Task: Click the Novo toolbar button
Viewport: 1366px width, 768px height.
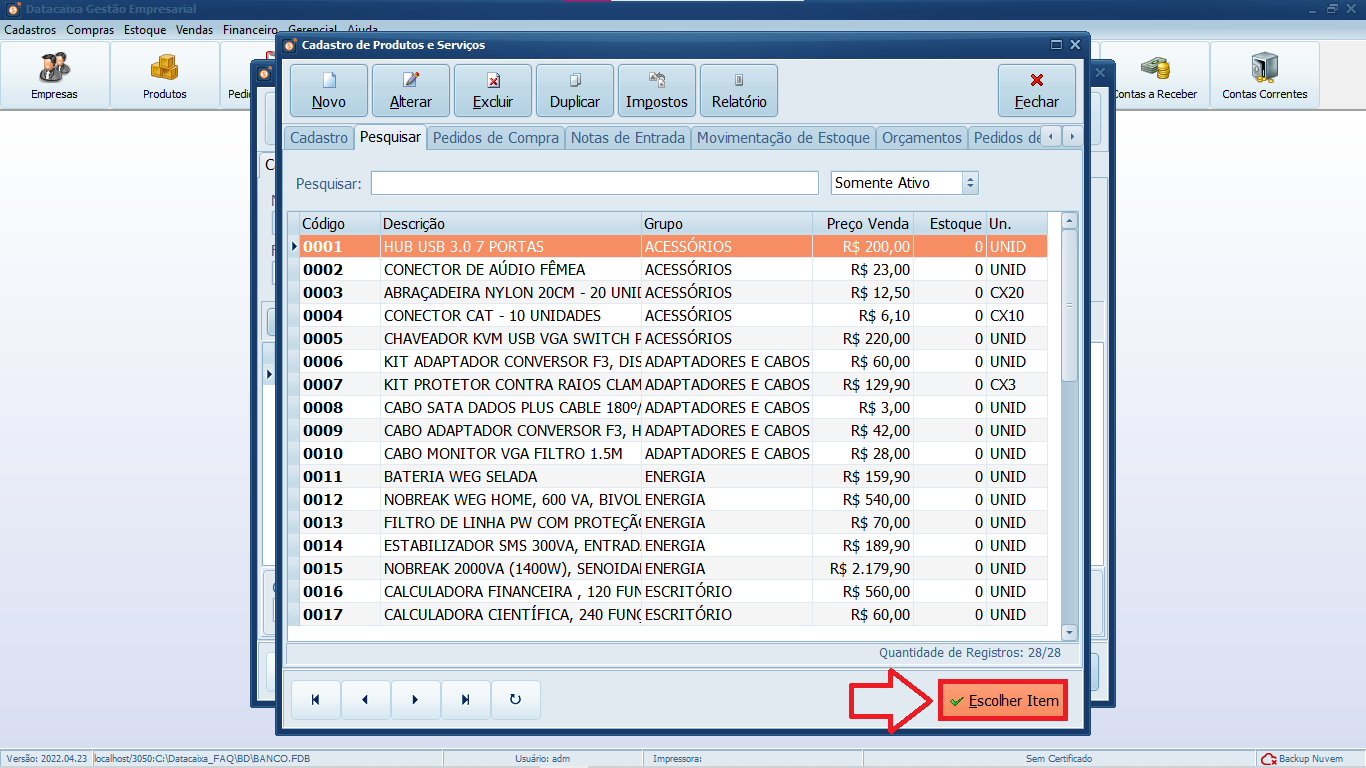Action: click(x=329, y=90)
